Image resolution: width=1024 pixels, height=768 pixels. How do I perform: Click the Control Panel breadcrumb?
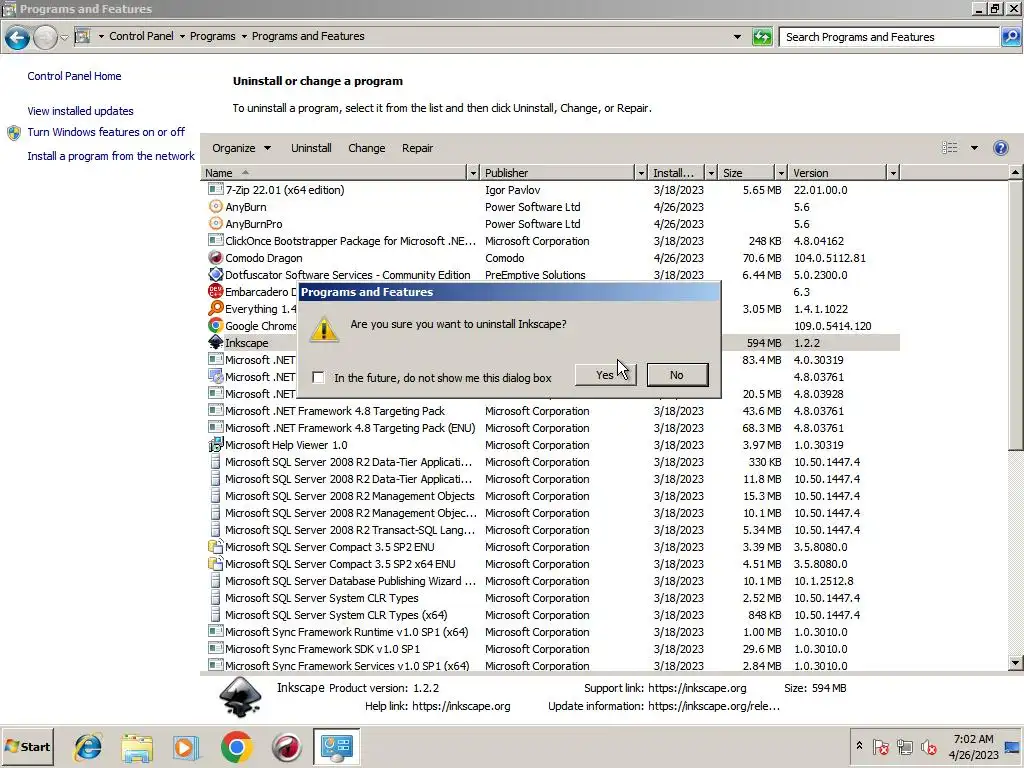[x=141, y=36]
